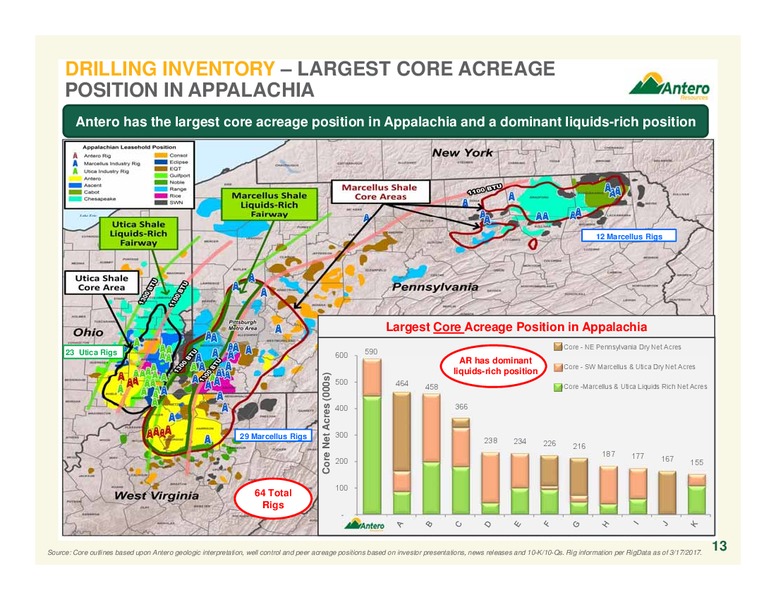Select the dark green Noble legend swatch

(161, 182)
